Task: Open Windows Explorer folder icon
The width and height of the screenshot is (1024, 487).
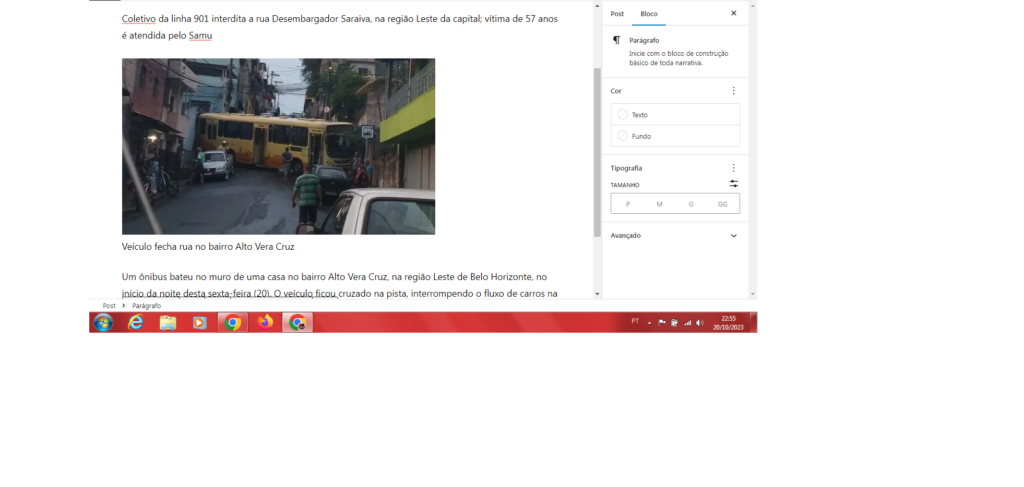Action: point(168,322)
